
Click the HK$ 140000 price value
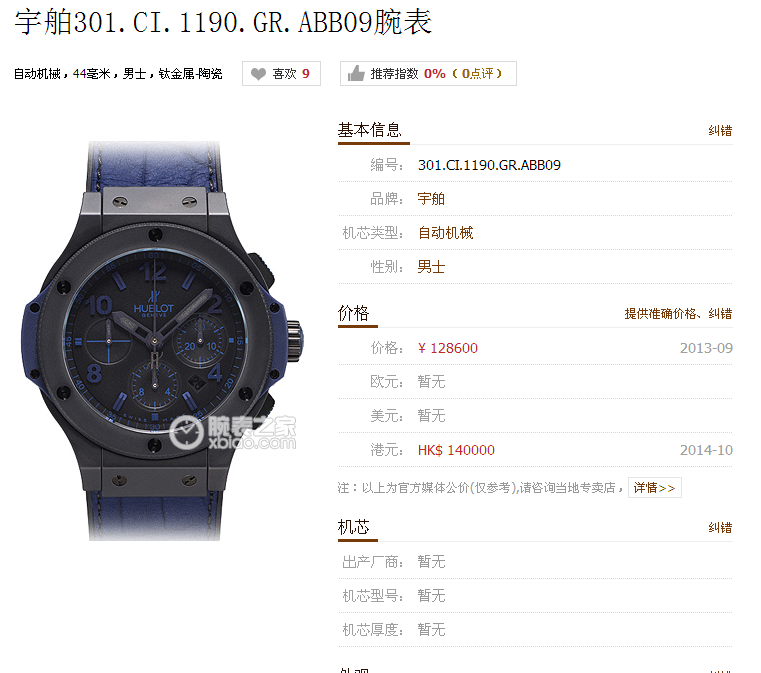(x=456, y=450)
